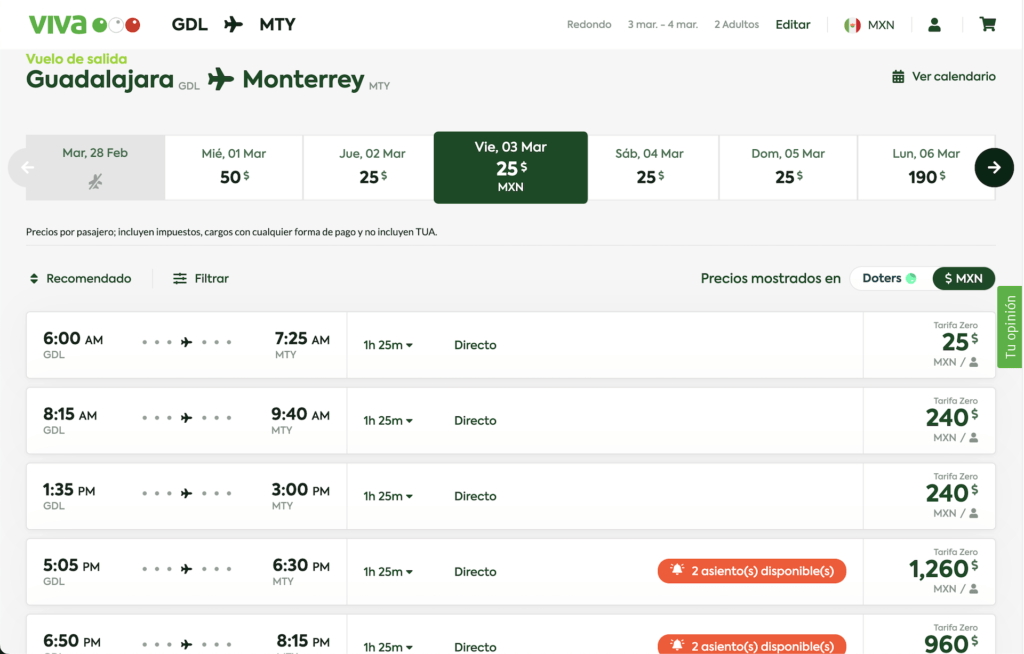Click the plane icon on the 6:00 AM flight row
Screen dimensions: 1024x654
[x=187, y=342]
